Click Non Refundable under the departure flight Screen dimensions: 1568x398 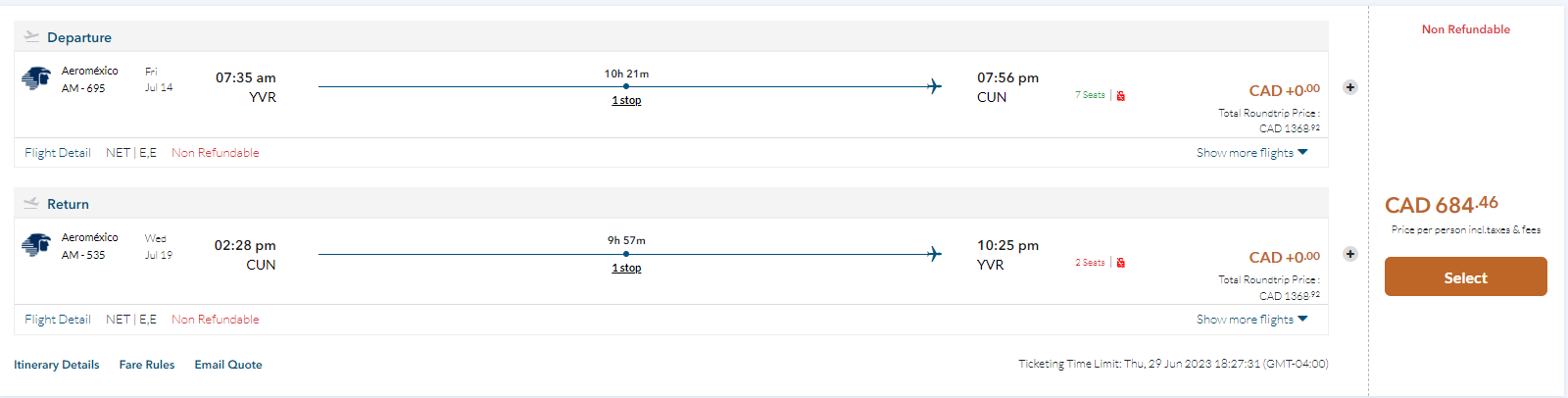click(x=216, y=153)
